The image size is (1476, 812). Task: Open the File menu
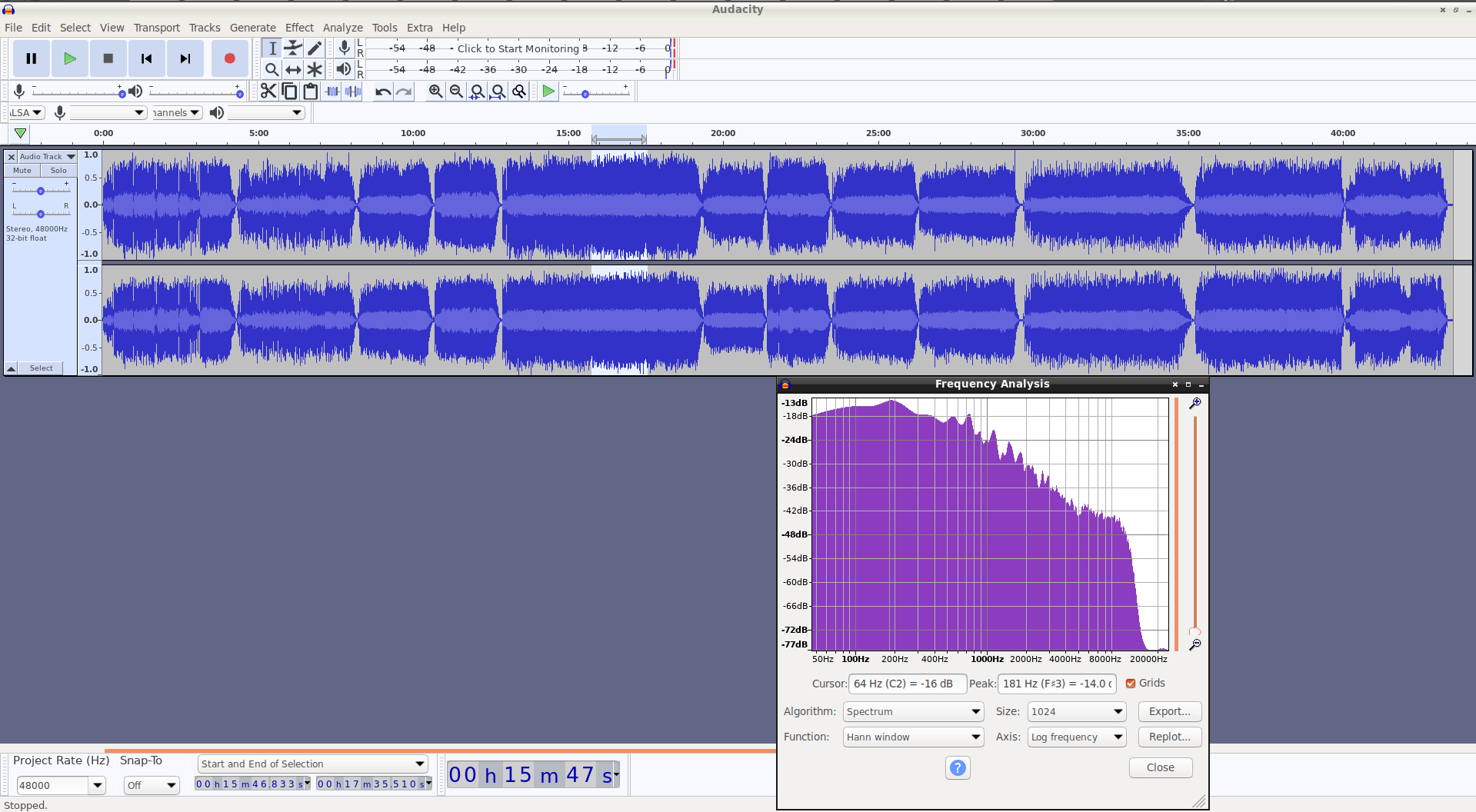[13, 28]
